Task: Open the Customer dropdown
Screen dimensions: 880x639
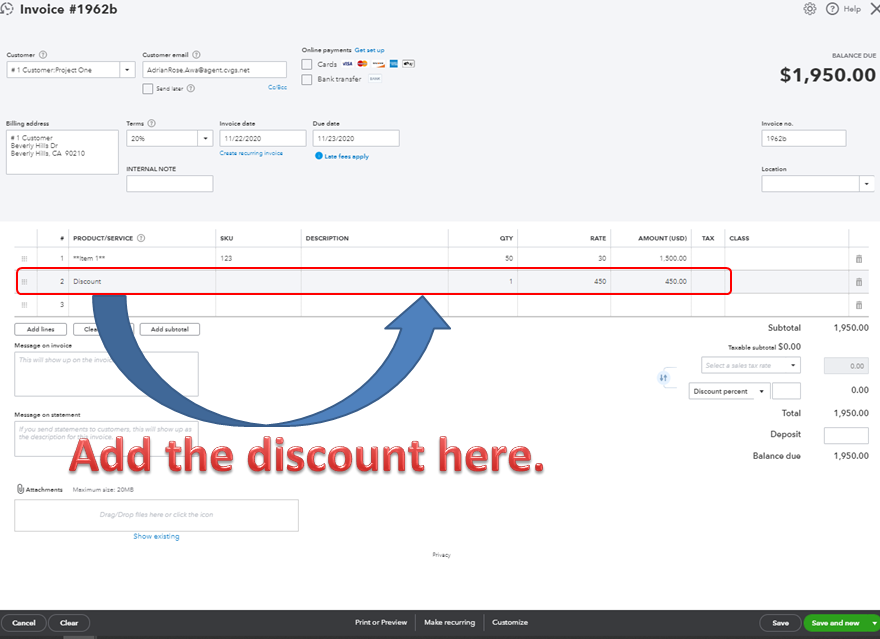Action: click(x=127, y=70)
